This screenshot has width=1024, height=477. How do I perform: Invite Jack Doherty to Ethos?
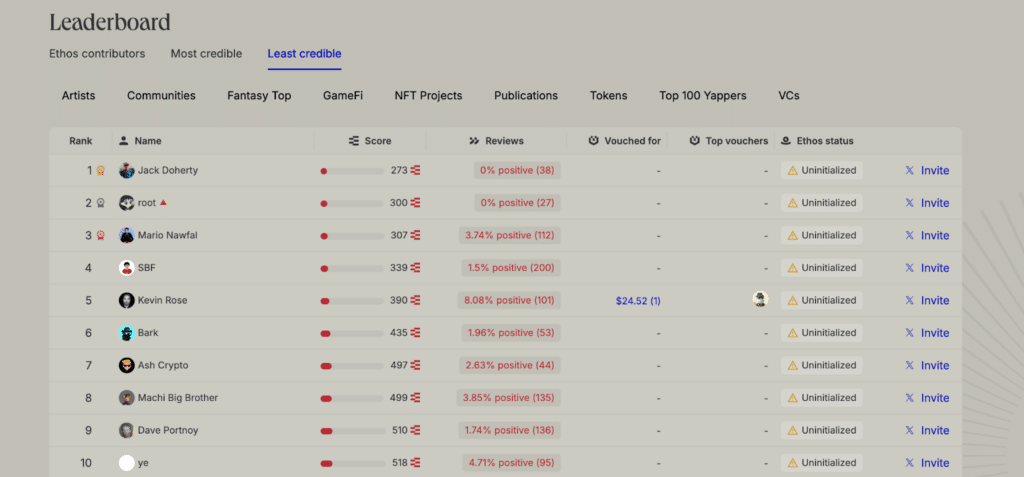click(x=935, y=171)
